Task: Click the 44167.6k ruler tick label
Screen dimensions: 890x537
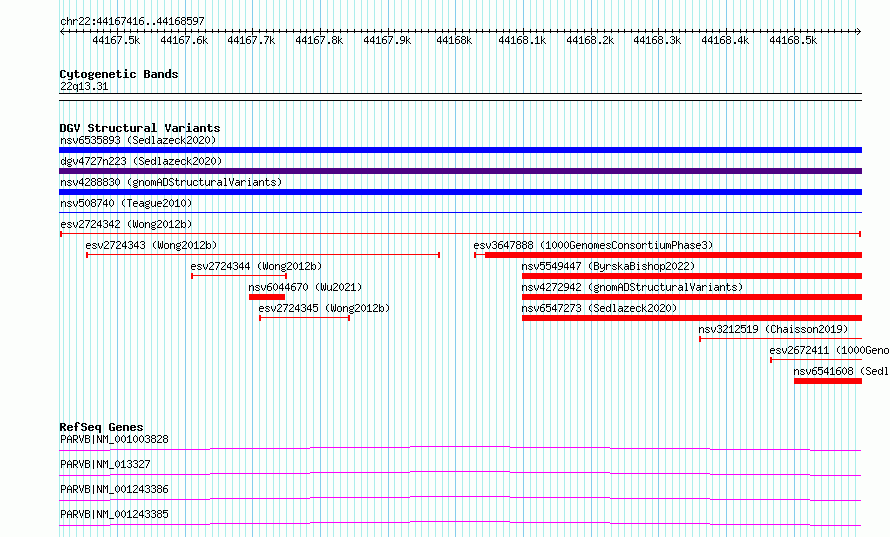Action: tap(184, 40)
